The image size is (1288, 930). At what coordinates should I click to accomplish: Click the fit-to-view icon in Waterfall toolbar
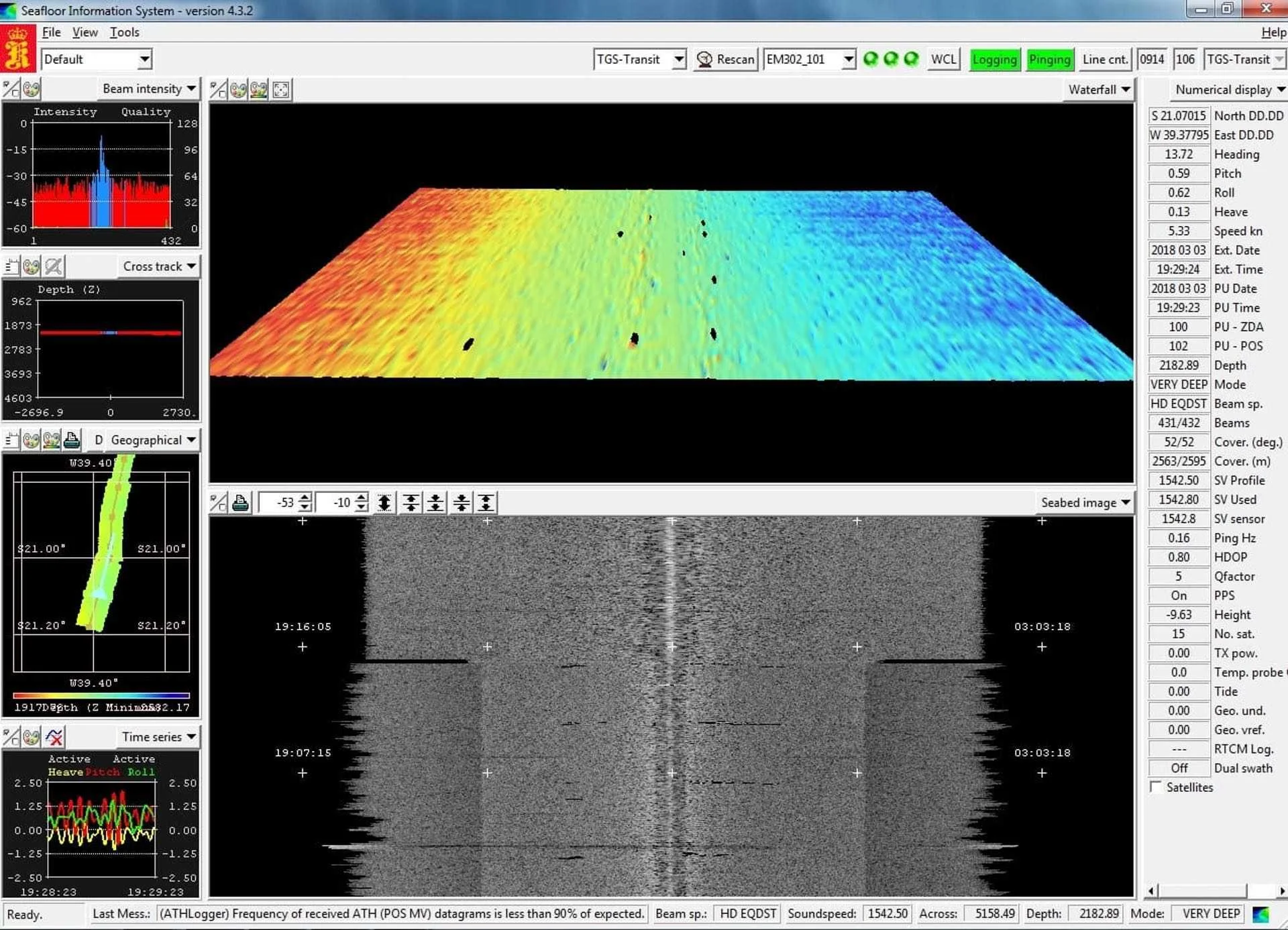pos(281,90)
